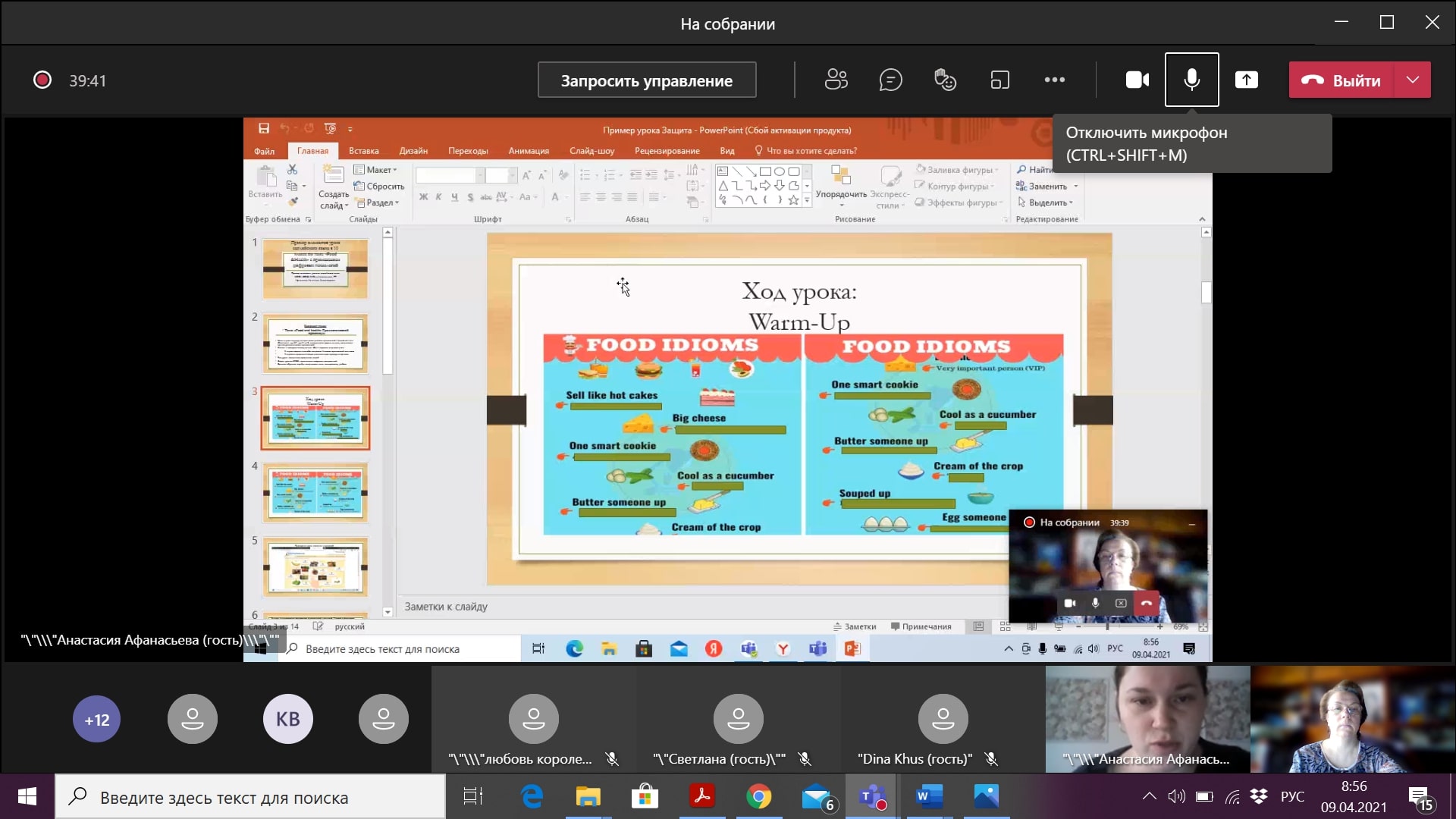Open Microsoft Teams in Windows taskbar
The width and height of the screenshot is (1456, 819).
[x=872, y=796]
